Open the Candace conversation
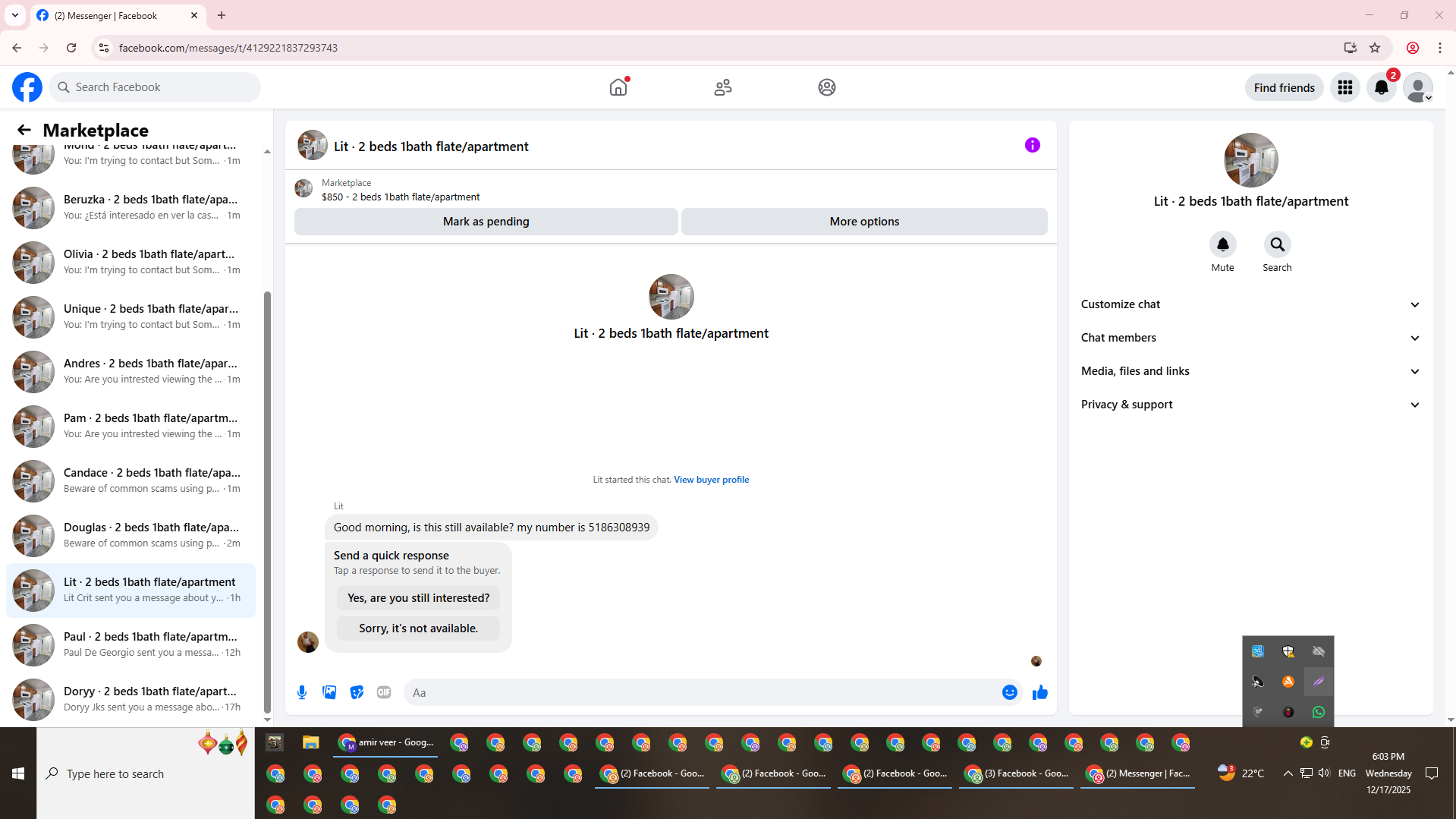This screenshot has width=1456, height=819. tap(131, 480)
